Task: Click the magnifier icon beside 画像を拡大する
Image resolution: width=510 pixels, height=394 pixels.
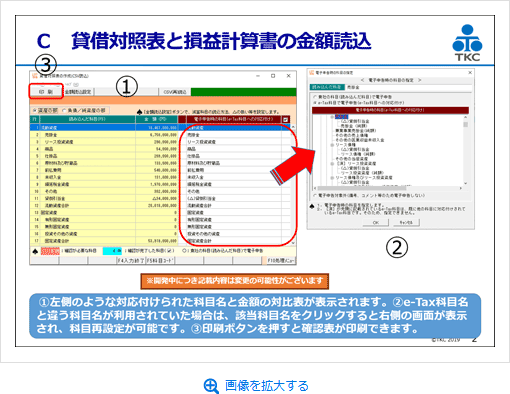Action: (x=211, y=386)
